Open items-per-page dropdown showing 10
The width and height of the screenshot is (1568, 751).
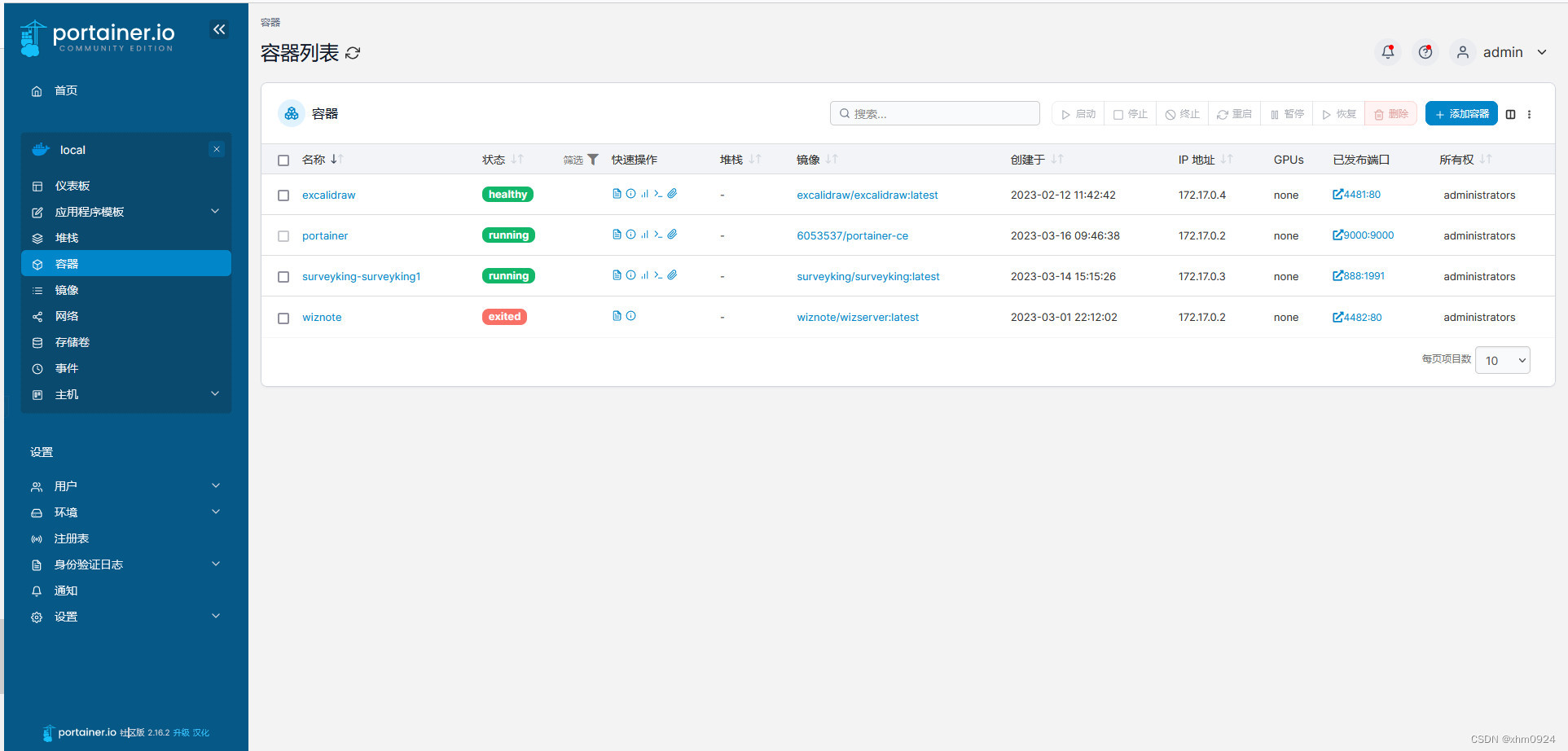pos(1503,360)
